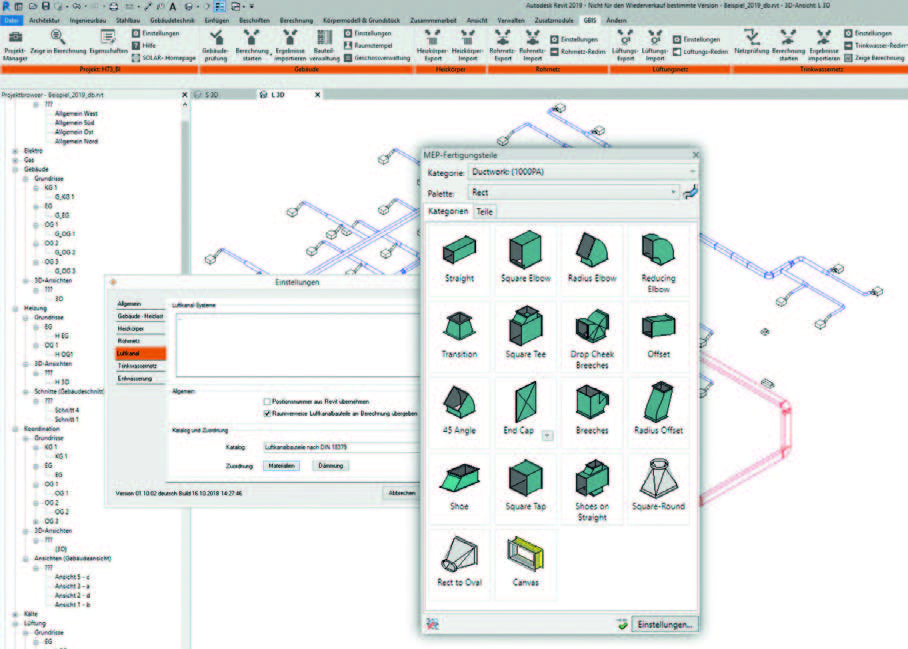Select the Shoe duct part

pyautogui.click(x=459, y=487)
